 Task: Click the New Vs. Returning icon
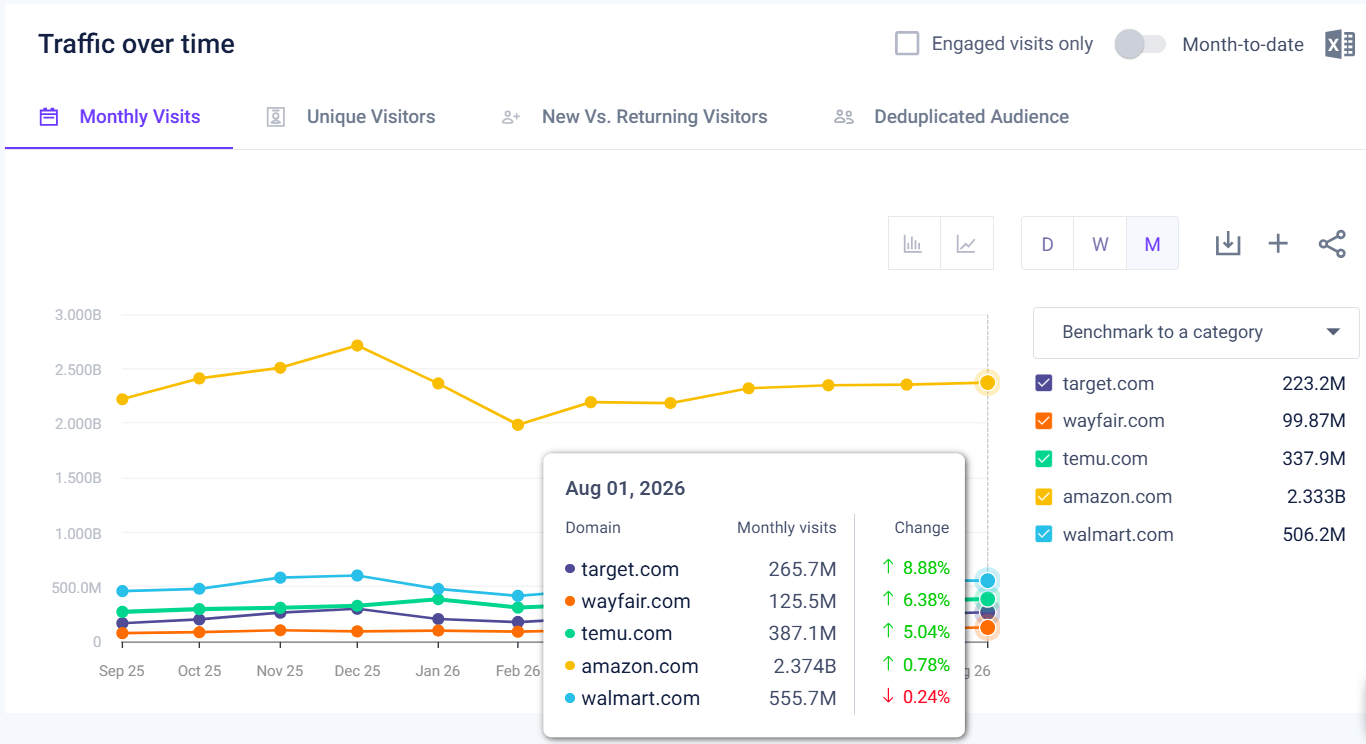tap(511, 117)
